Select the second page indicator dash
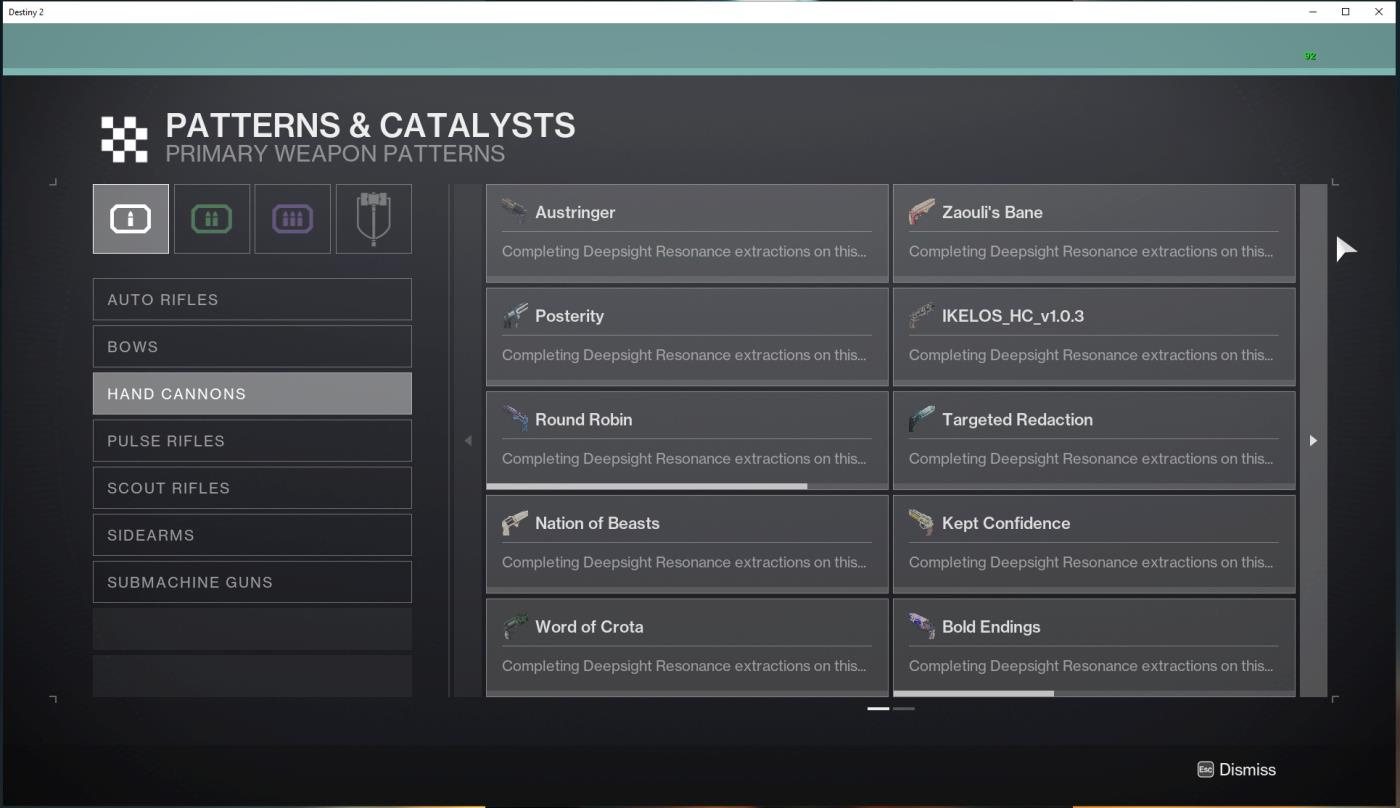The height and width of the screenshot is (808, 1400). (x=903, y=708)
